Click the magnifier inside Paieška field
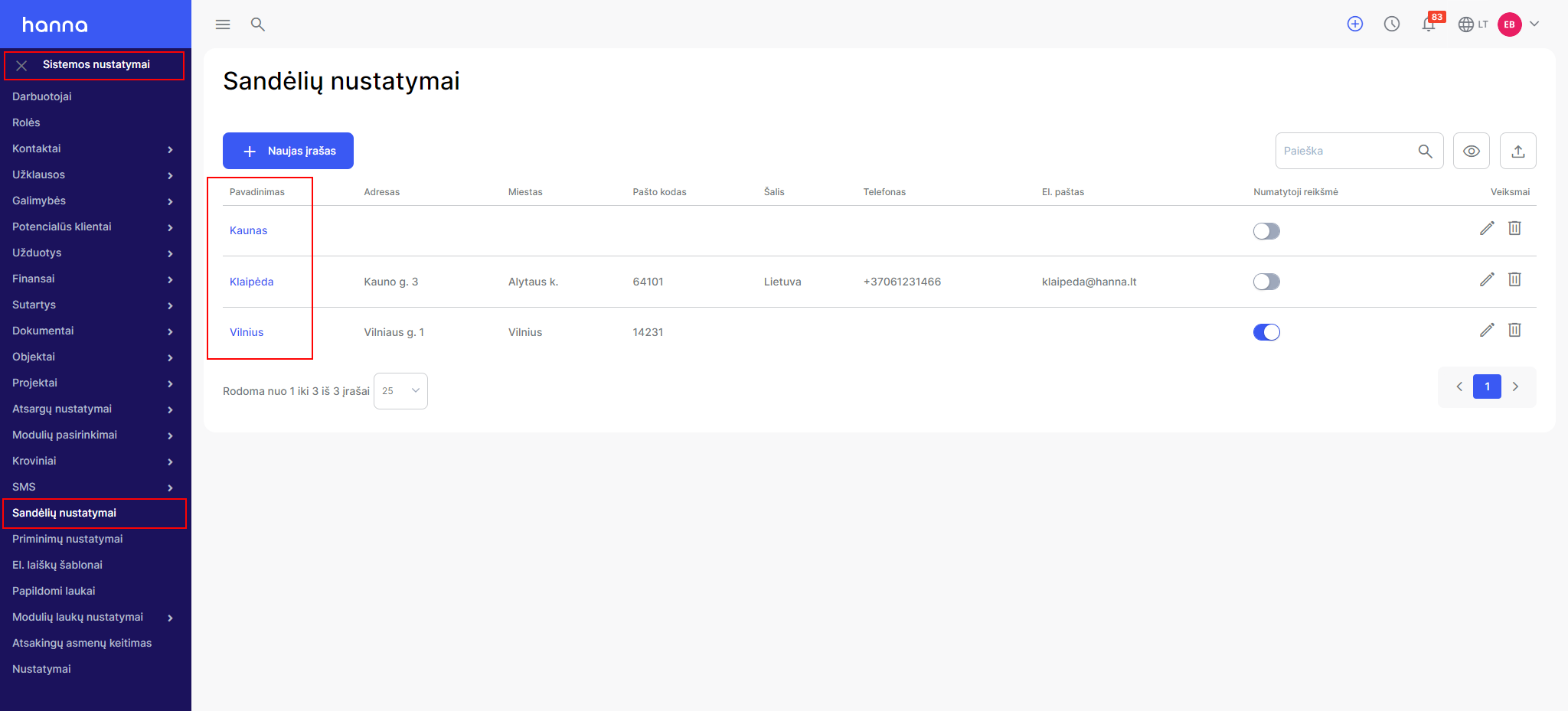 pyautogui.click(x=1425, y=151)
